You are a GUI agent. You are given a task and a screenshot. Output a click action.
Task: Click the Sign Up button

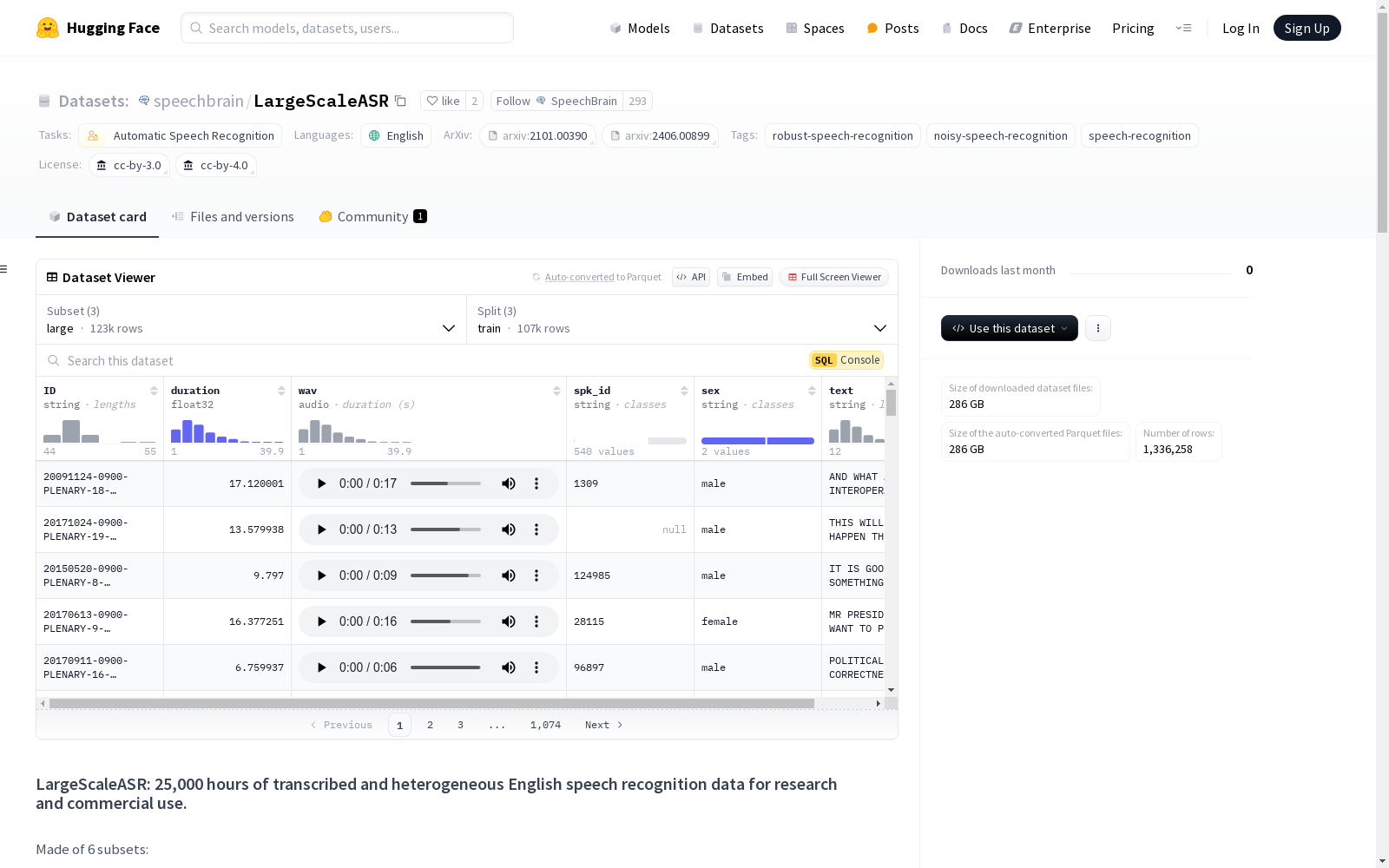click(1307, 28)
